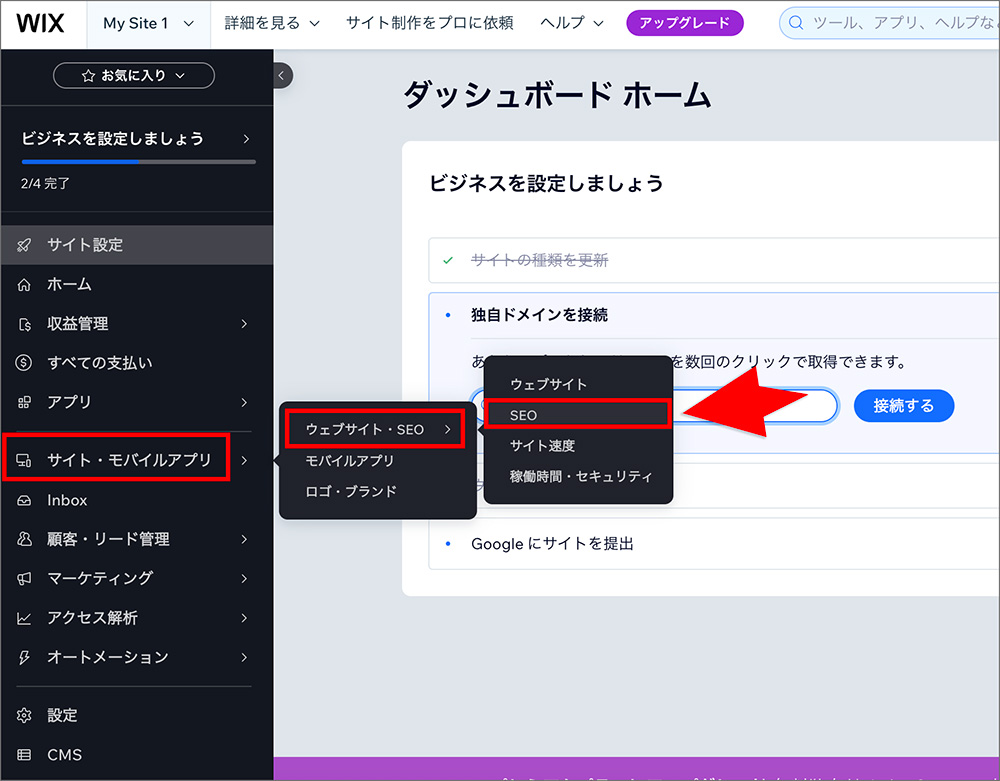Click the device icon beside サイト・モバイルアプリ
Screen dimensions: 1000x781
(x=24, y=460)
